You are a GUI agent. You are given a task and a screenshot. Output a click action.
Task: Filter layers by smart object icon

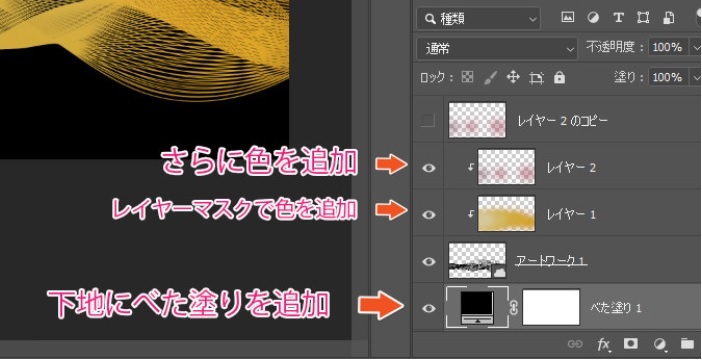pyautogui.click(x=669, y=17)
